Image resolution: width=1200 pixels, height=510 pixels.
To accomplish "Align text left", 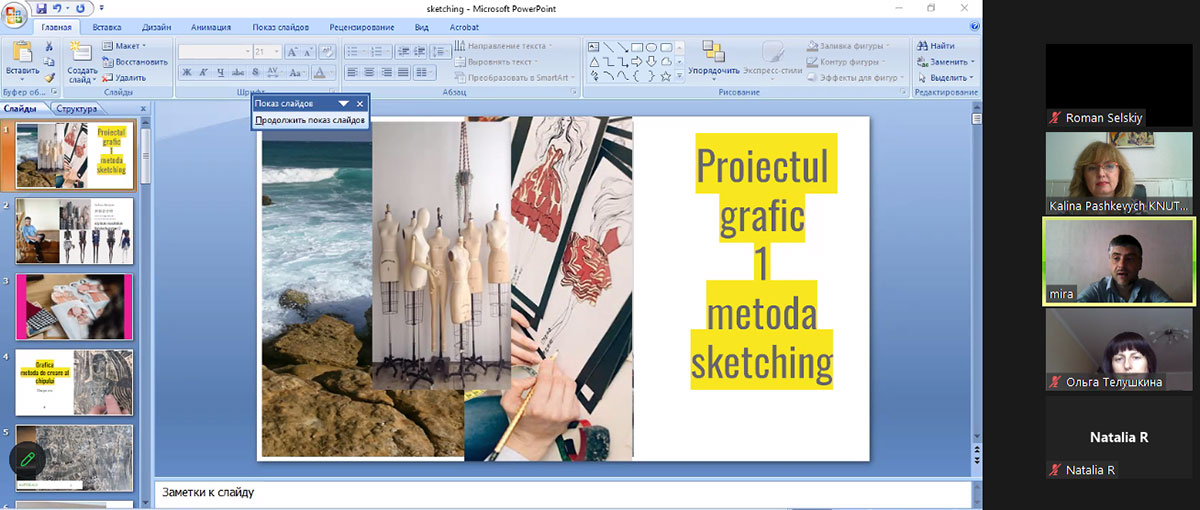I will 352,72.
